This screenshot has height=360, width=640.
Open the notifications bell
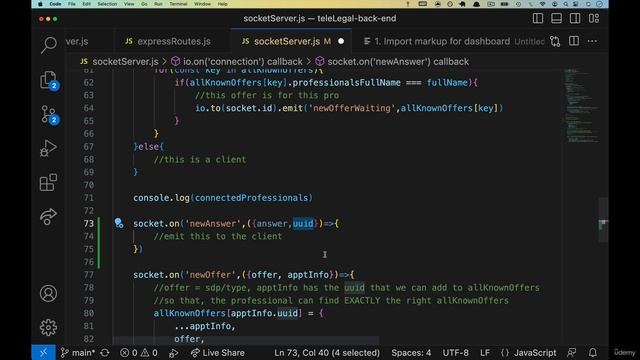click(593, 353)
